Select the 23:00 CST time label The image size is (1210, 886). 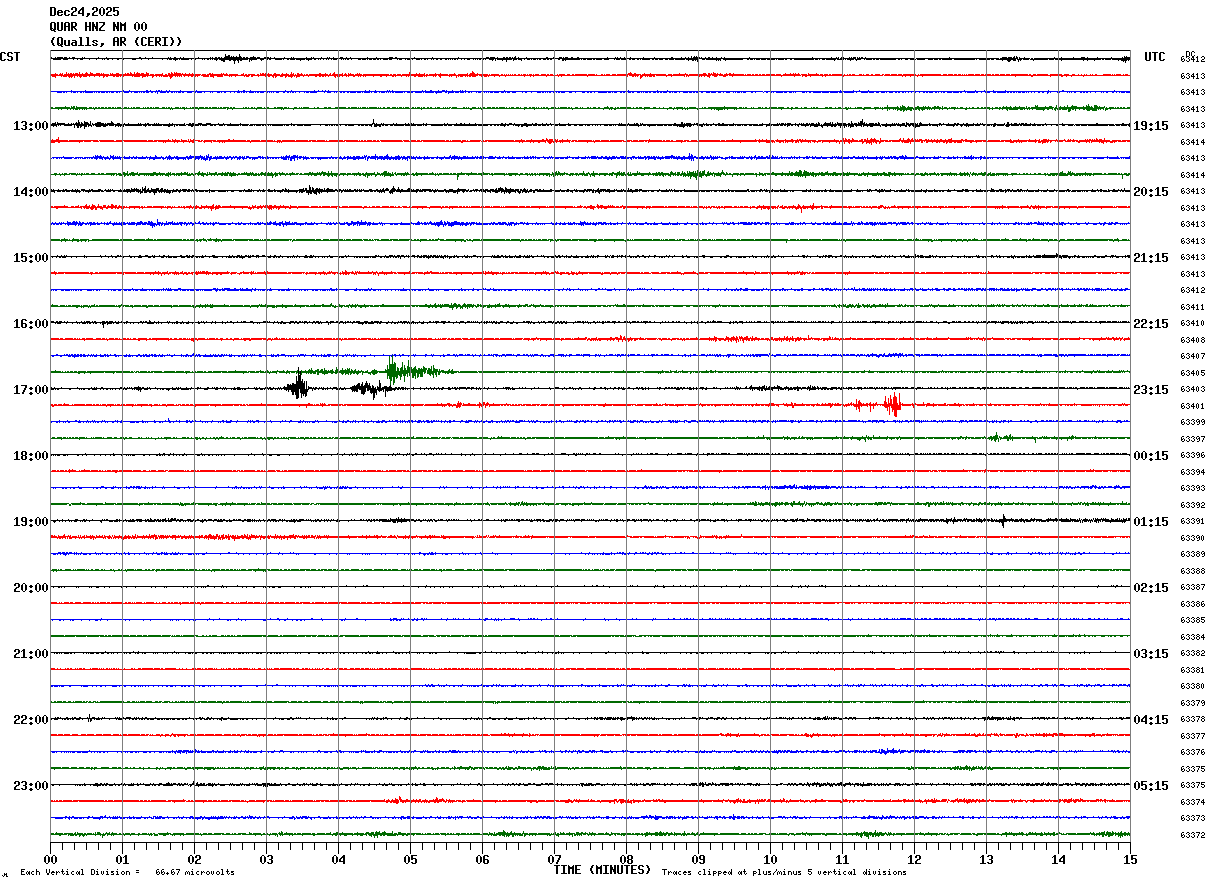coord(30,786)
